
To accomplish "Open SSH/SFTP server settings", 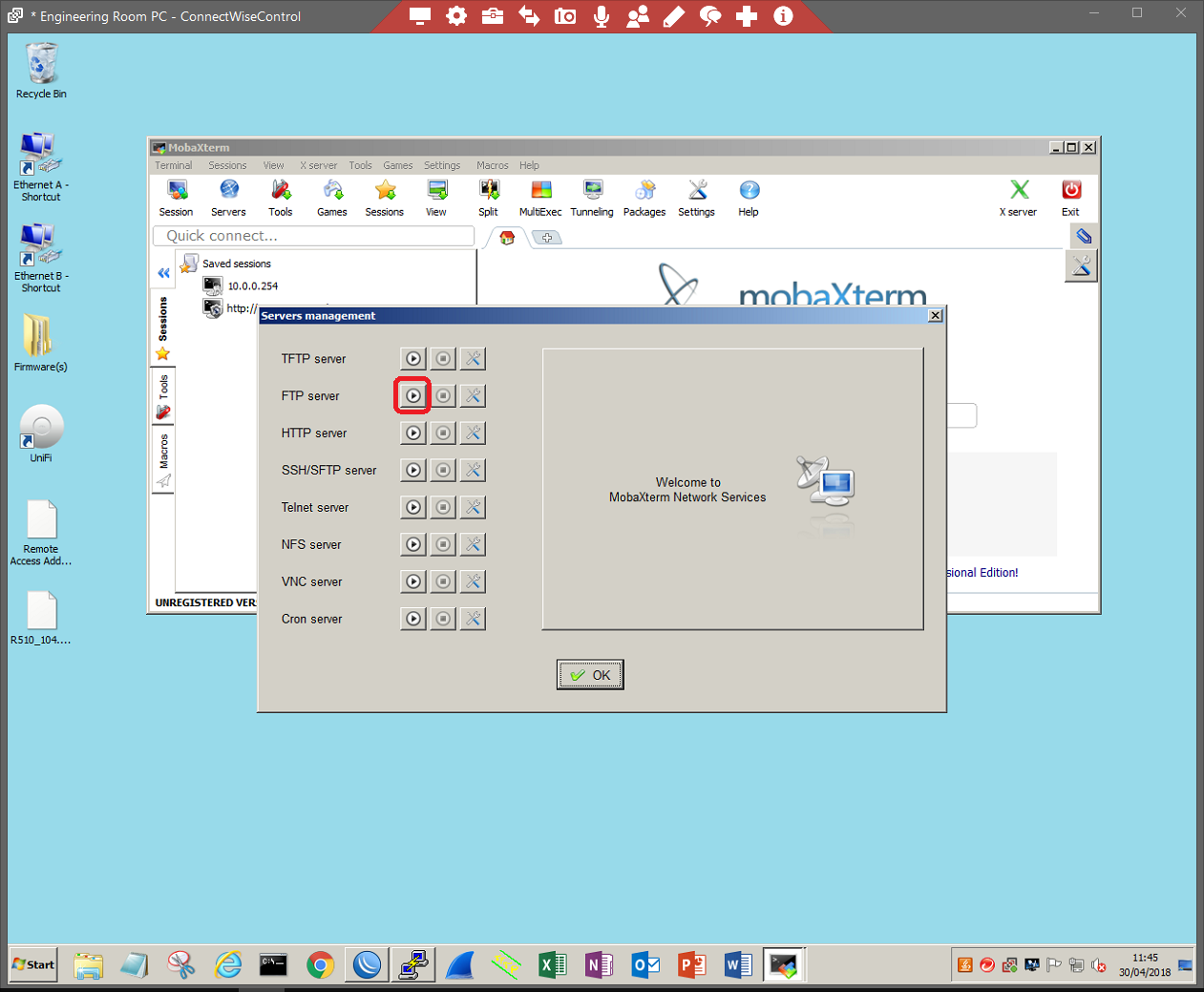I will click(473, 471).
